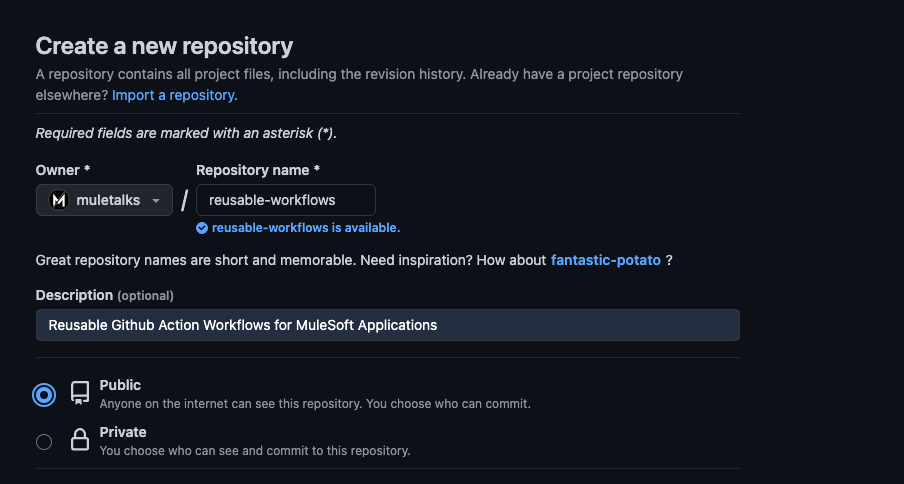Click the 'Repository name *' label

pos(258,170)
